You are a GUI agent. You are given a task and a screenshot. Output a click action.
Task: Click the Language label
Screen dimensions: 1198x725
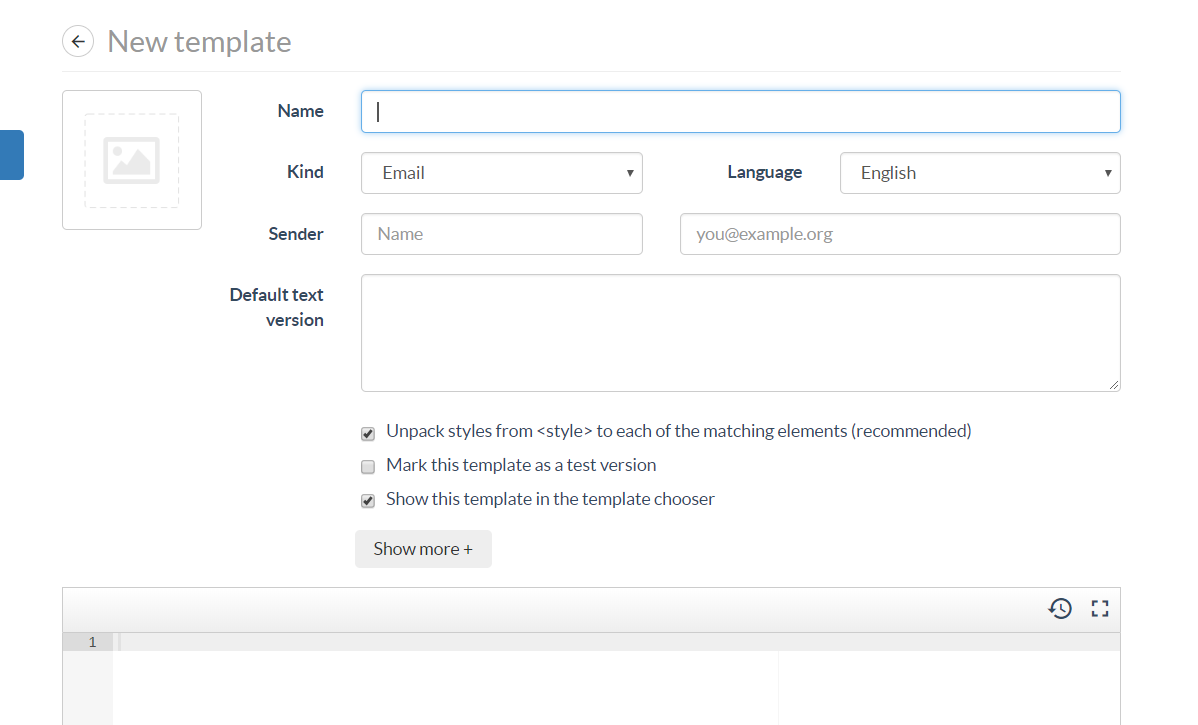click(765, 173)
